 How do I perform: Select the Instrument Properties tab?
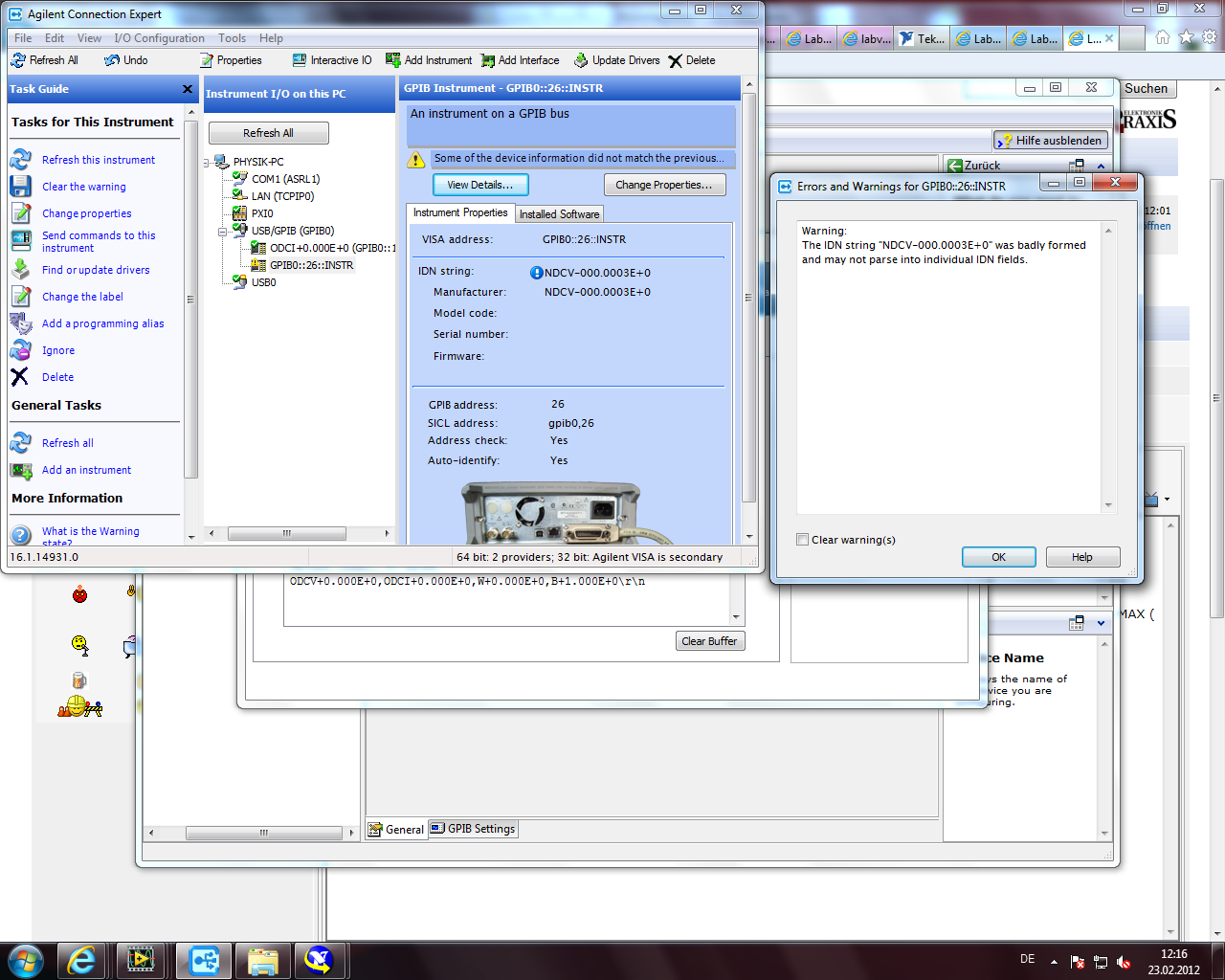point(460,212)
